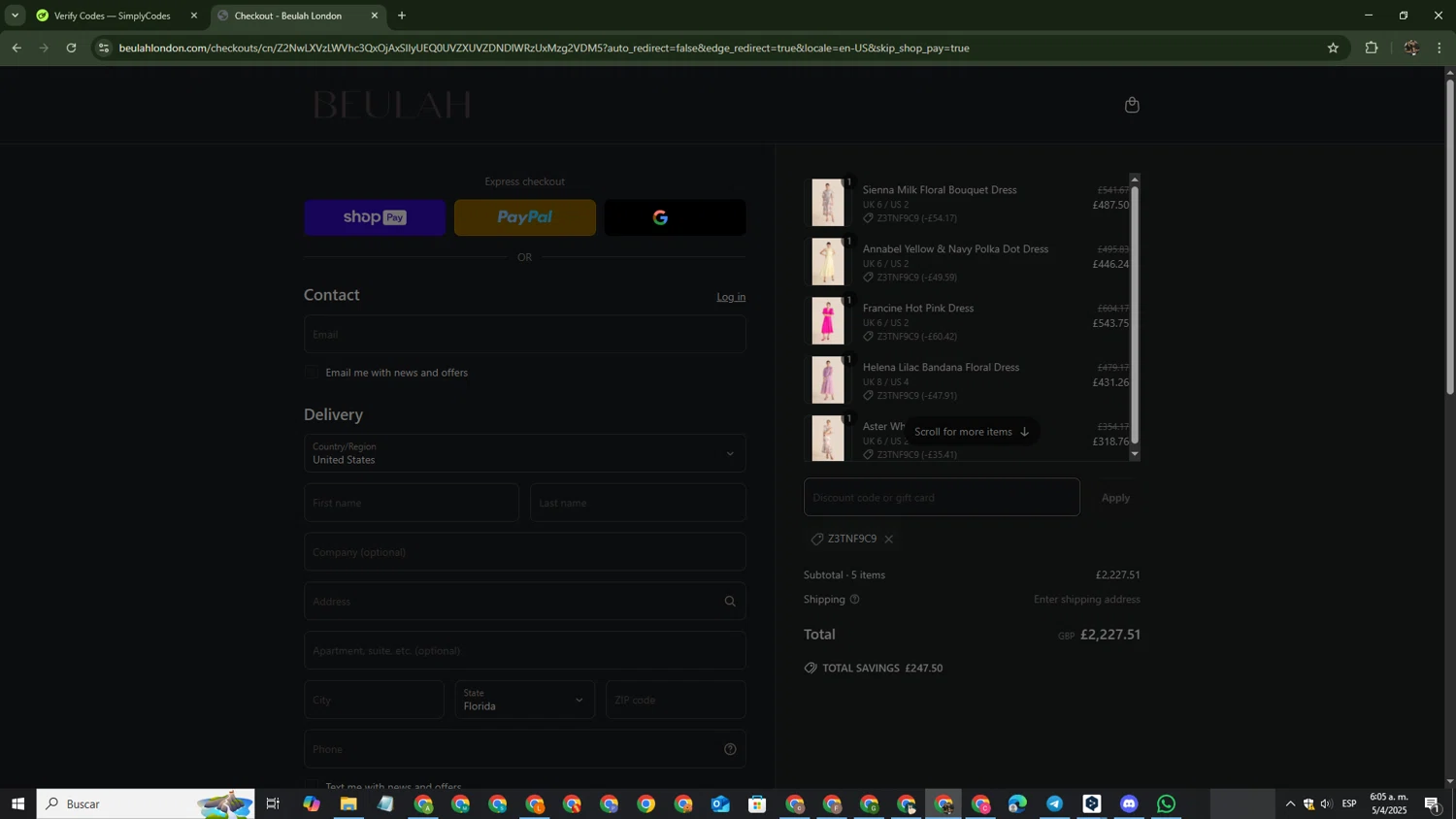The height and width of the screenshot is (819, 1456).
Task: Focus the Email input field
Action: point(525,334)
